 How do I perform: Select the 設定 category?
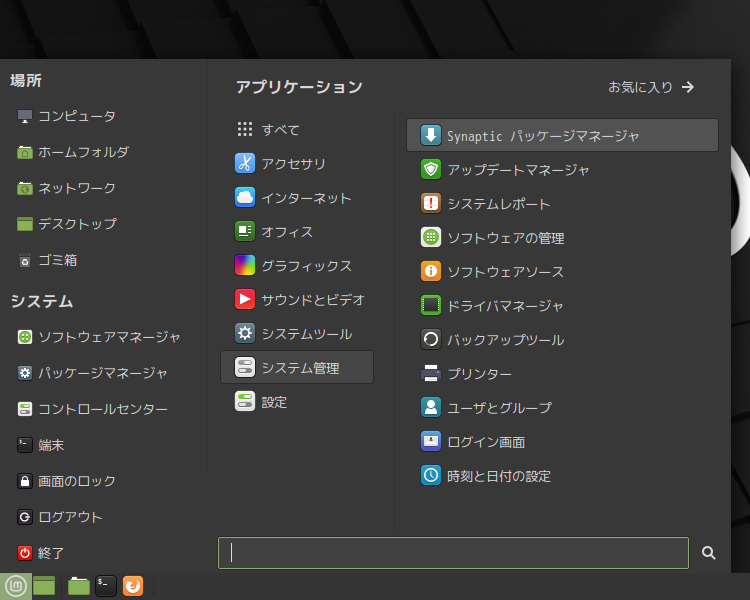pos(297,402)
